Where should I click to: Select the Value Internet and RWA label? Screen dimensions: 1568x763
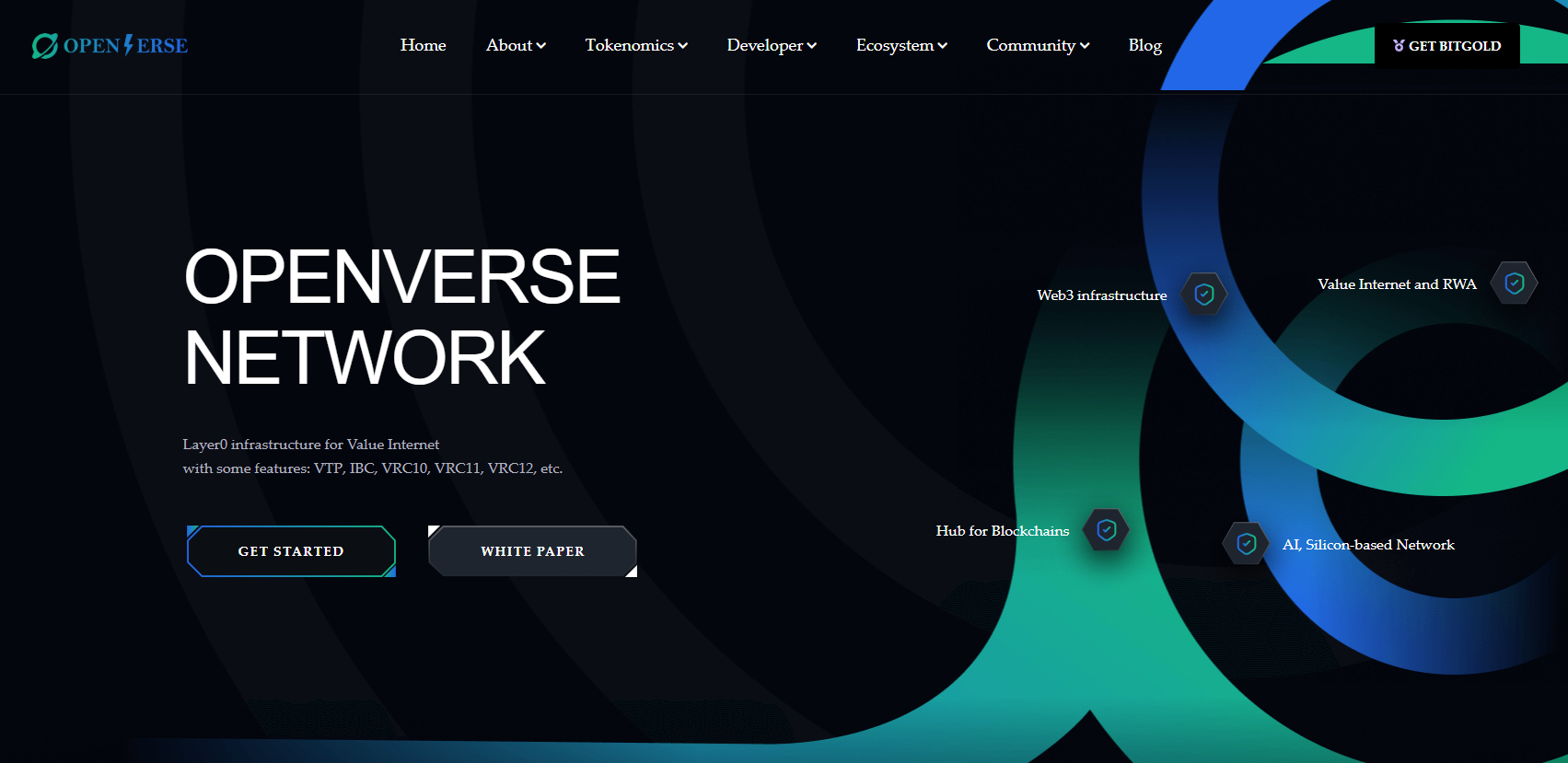[x=1396, y=284]
